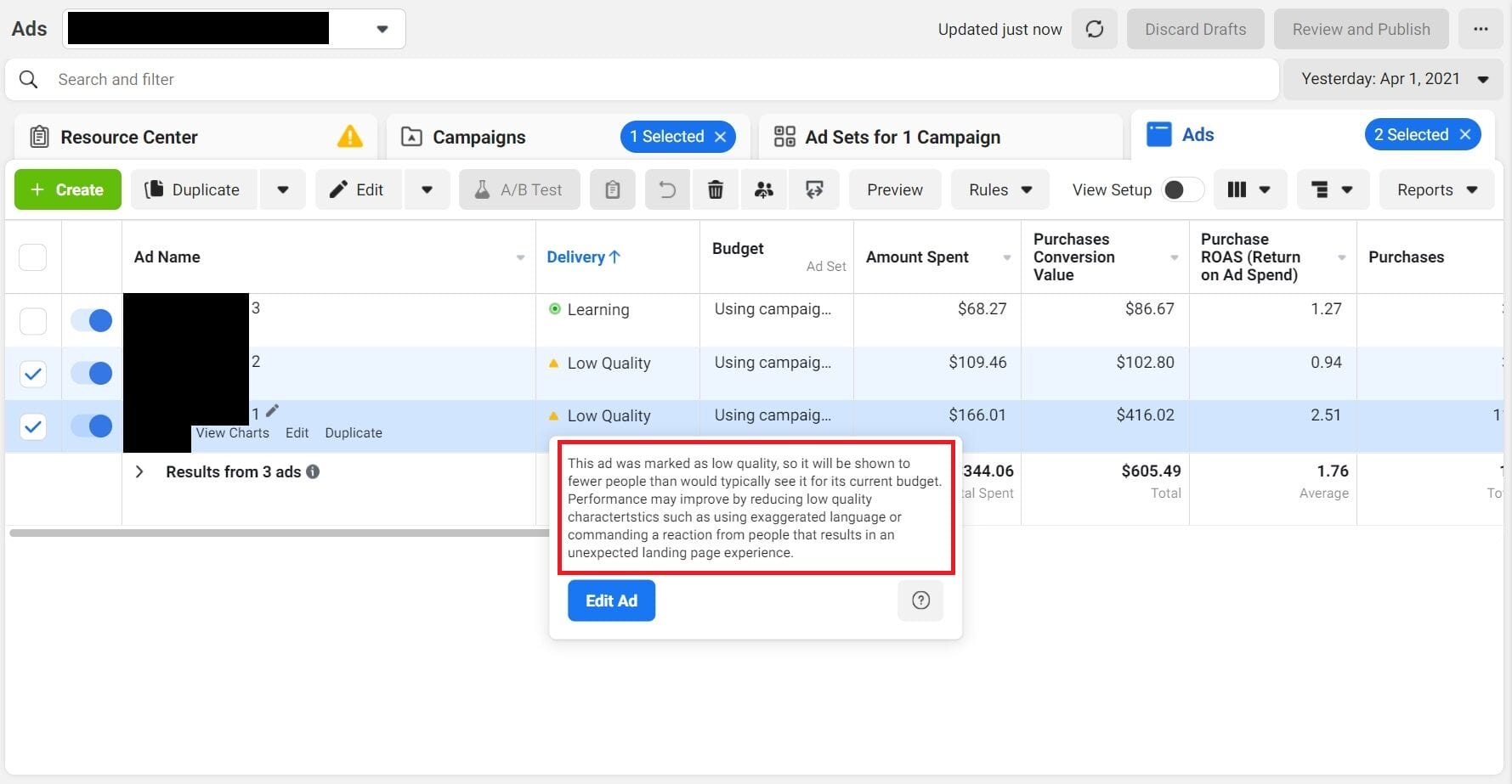The image size is (1512, 784).
Task: Click the pencil icon beside ad name 1
Action: 272,412
